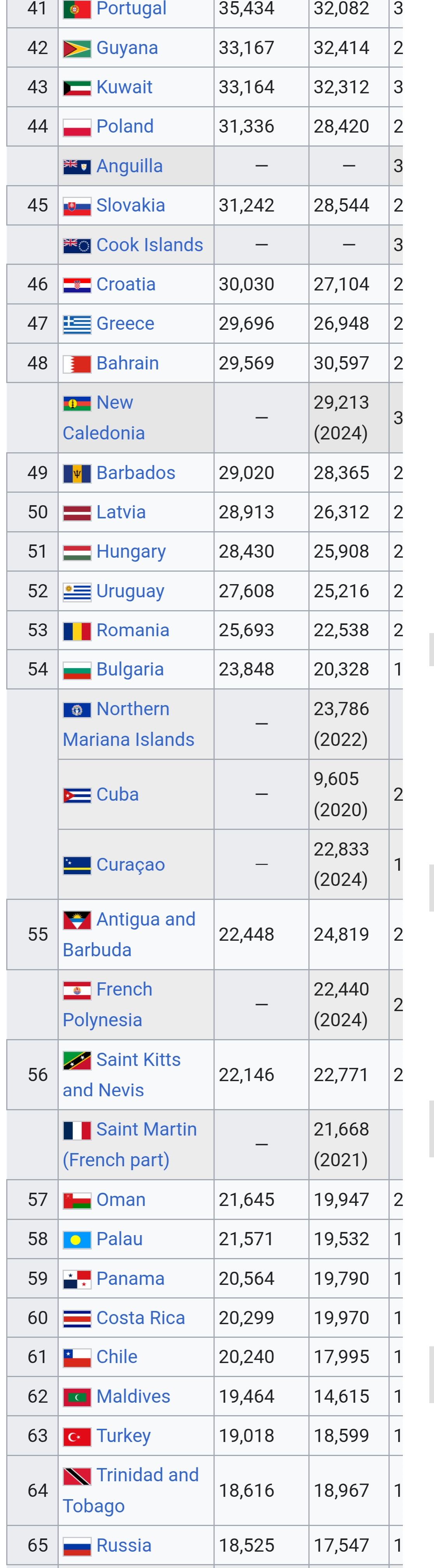Open the Costa Rica link
434x1568 pixels.
click(x=141, y=1318)
